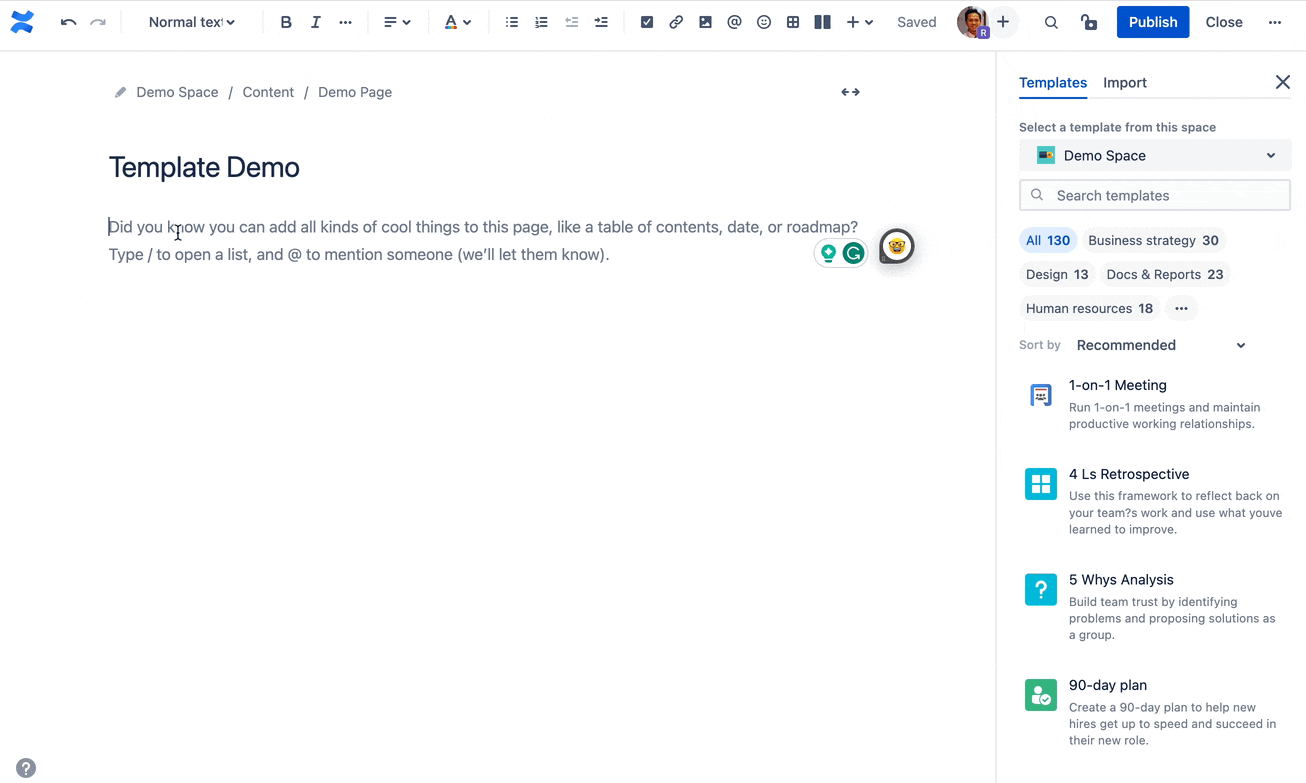
Task: Open the Normal text style dropdown
Action: (x=192, y=22)
